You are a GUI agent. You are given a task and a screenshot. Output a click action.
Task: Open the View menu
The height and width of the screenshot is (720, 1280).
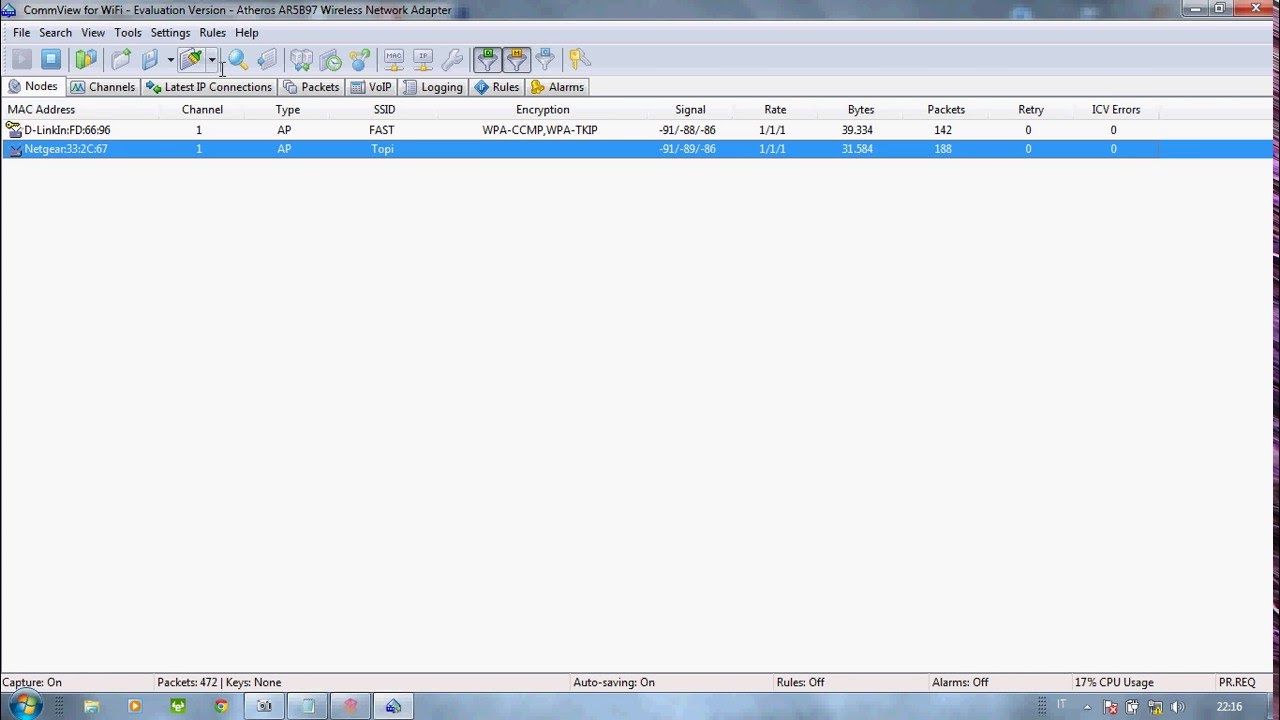[x=93, y=33]
